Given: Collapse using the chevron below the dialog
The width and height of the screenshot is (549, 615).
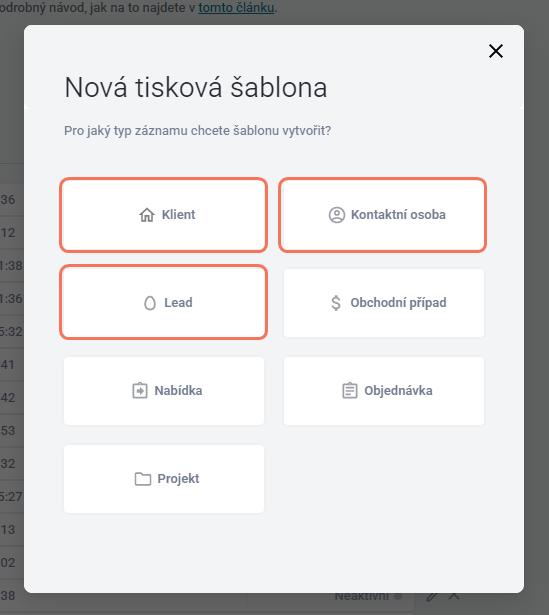Looking at the screenshot, I should click(454, 596).
